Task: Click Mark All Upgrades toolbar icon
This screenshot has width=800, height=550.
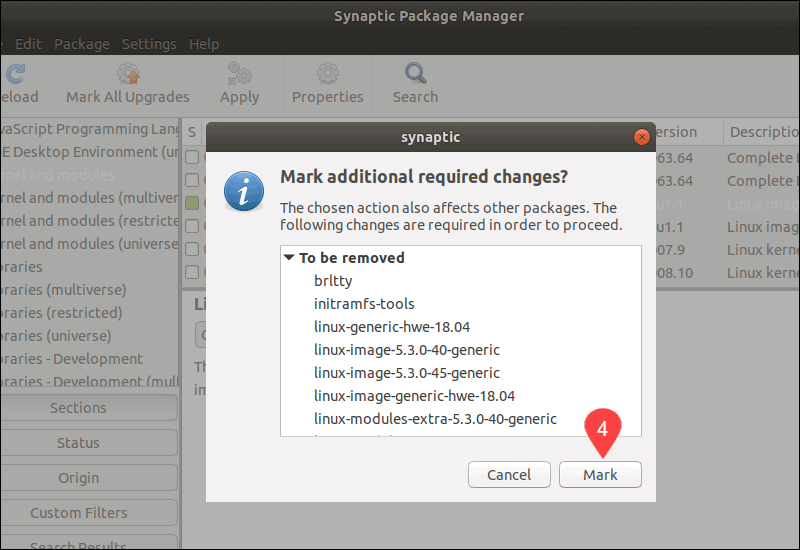Action: [128, 73]
